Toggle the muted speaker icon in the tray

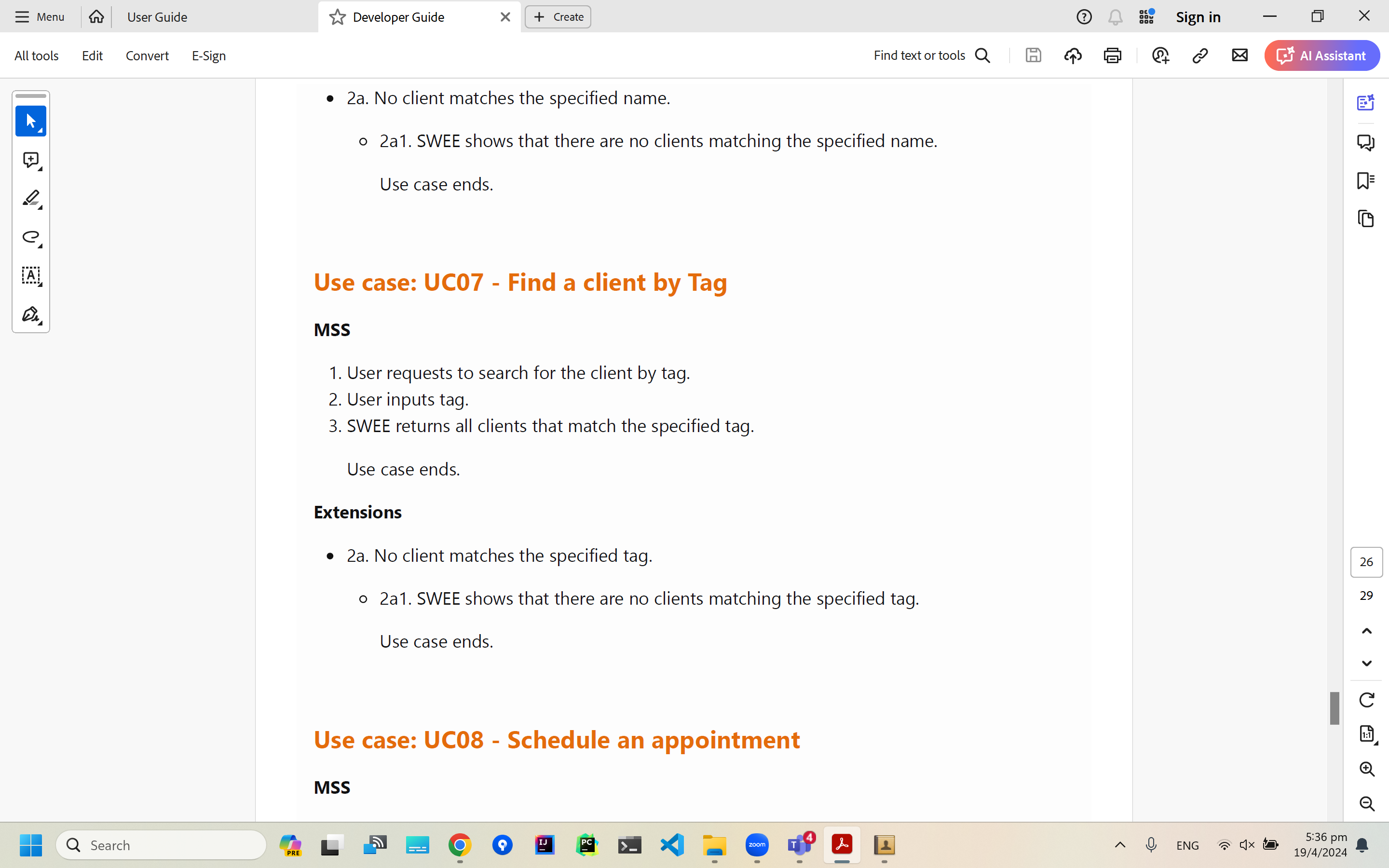pyautogui.click(x=1247, y=845)
